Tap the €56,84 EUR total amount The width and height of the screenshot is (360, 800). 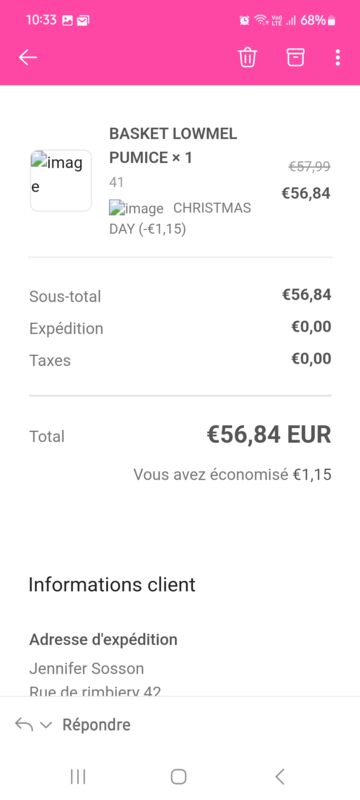[x=269, y=435]
